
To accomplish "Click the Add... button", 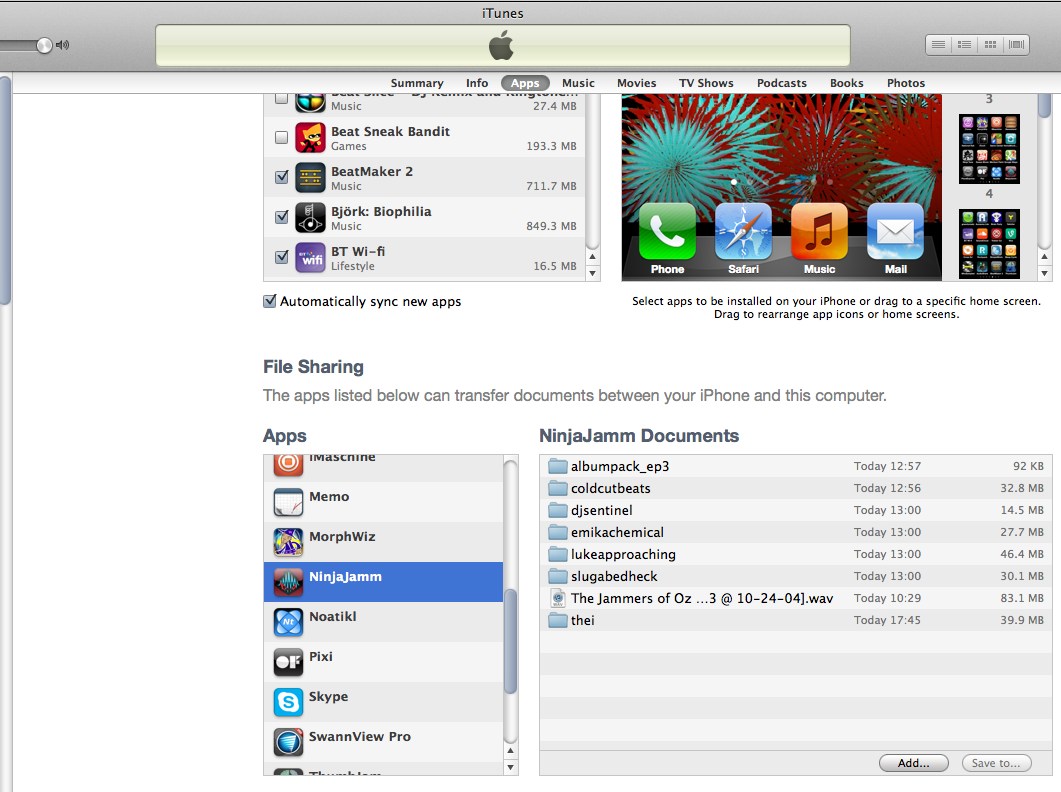I will click(x=913, y=763).
